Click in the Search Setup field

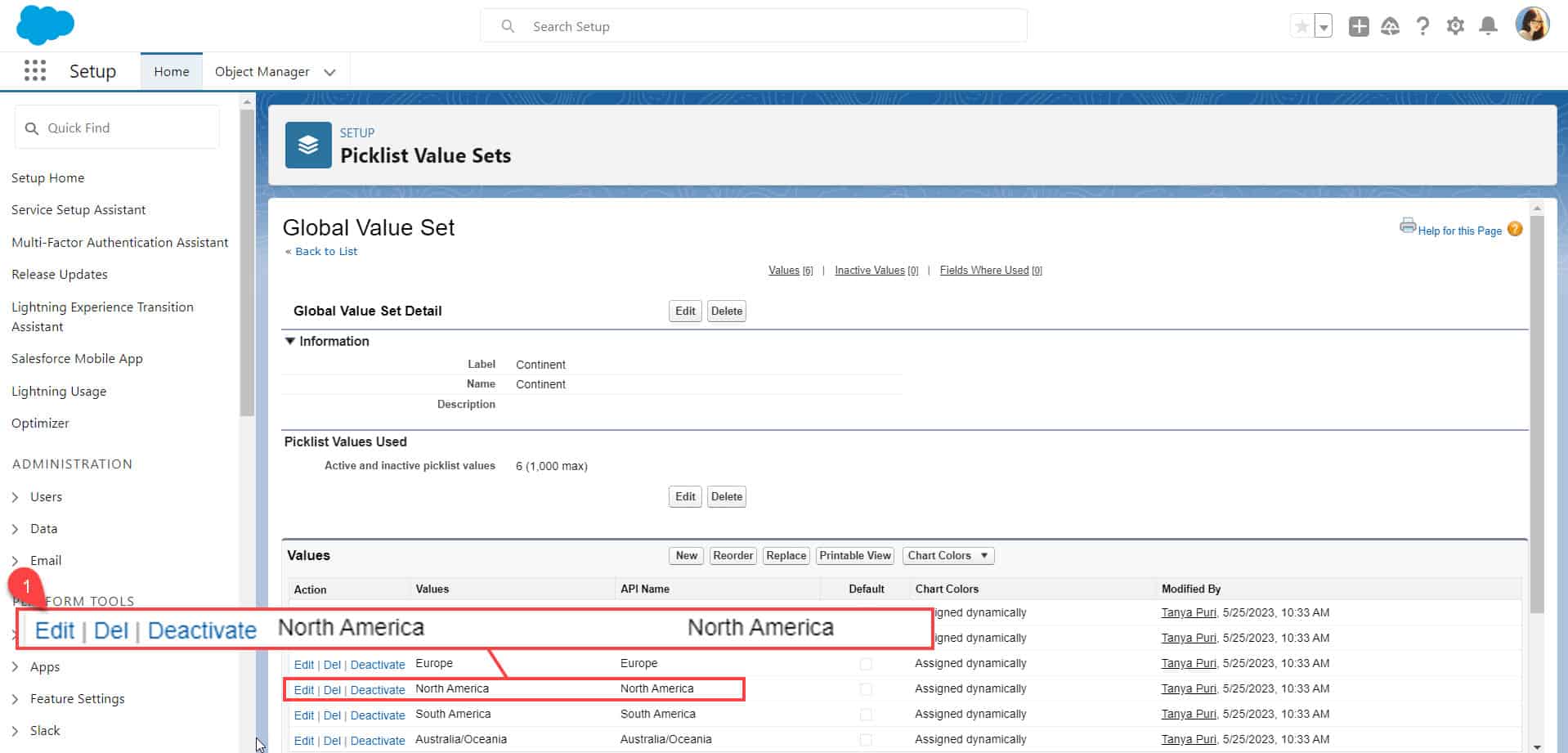(x=753, y=25)
